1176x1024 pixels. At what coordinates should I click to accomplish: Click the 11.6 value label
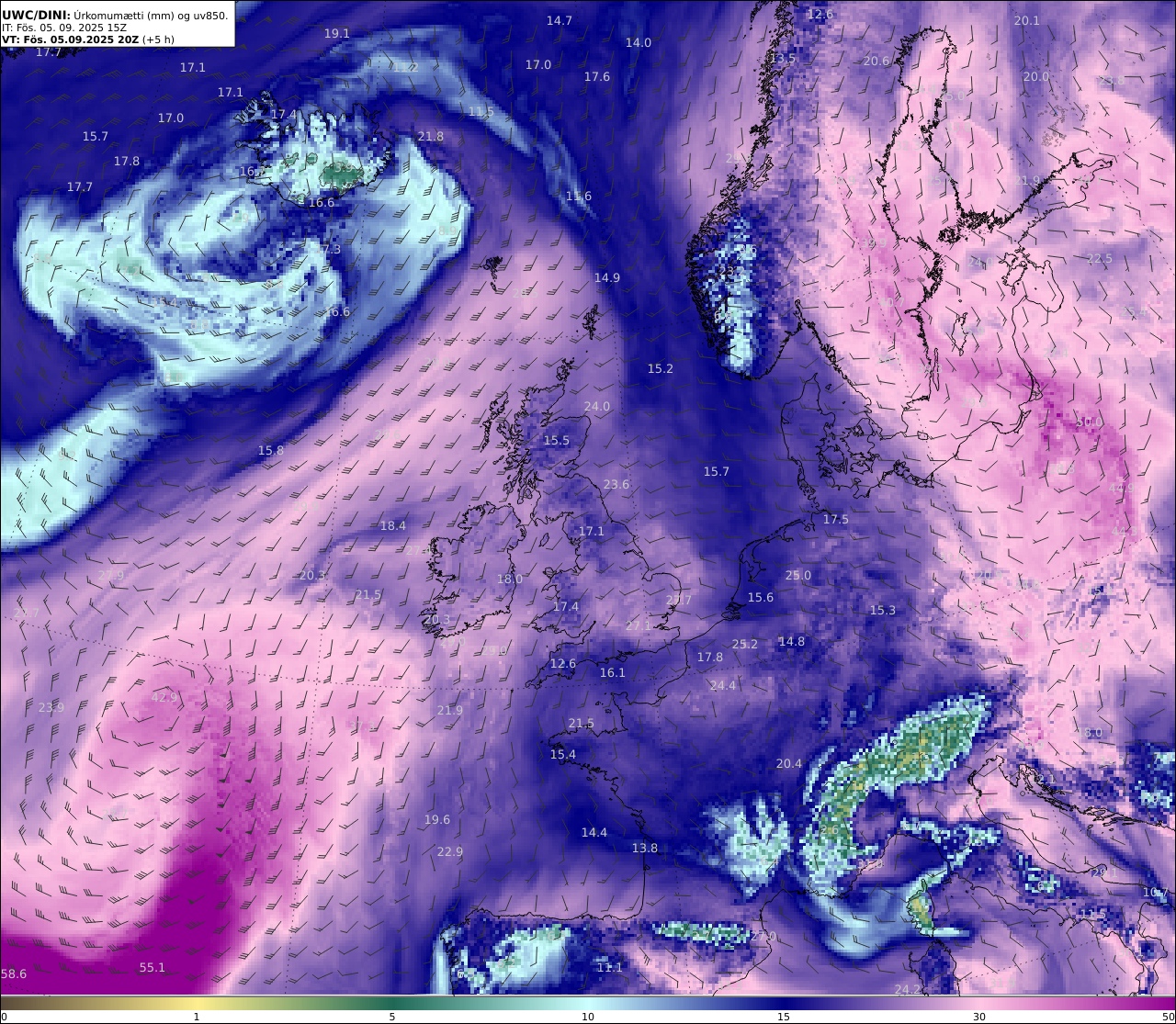click(579, 196)
